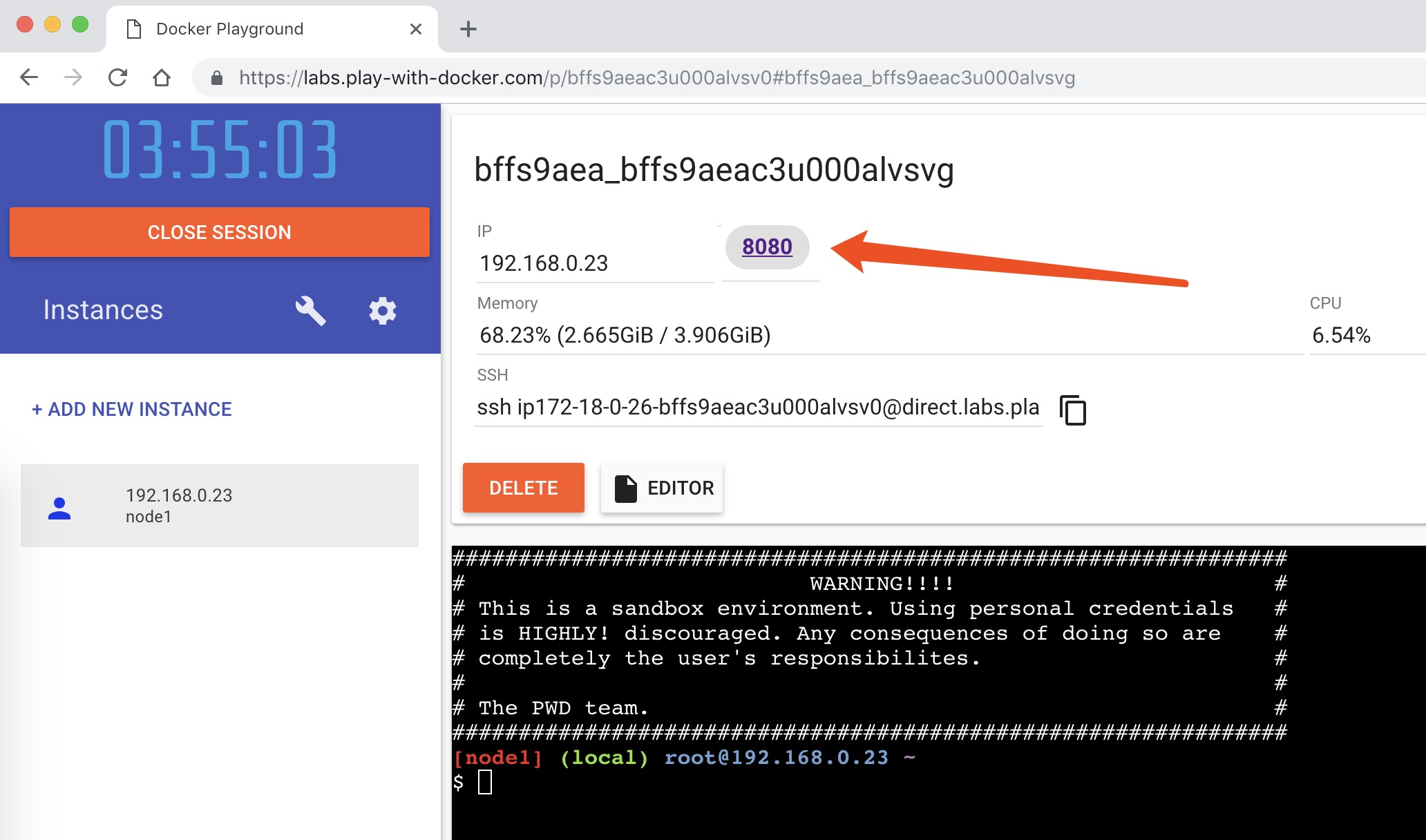1426x840 pixels.
Task: Reload the page with refresh icon
Action: 117,77
